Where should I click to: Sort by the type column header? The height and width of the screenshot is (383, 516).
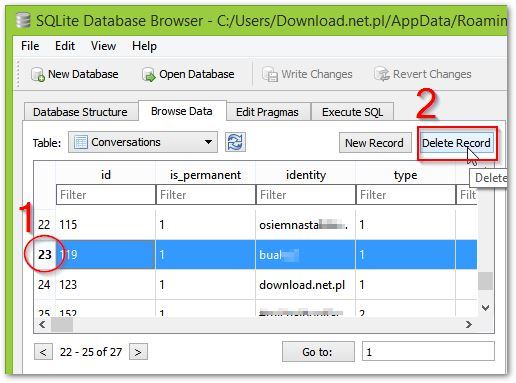[x=405, y=175]
